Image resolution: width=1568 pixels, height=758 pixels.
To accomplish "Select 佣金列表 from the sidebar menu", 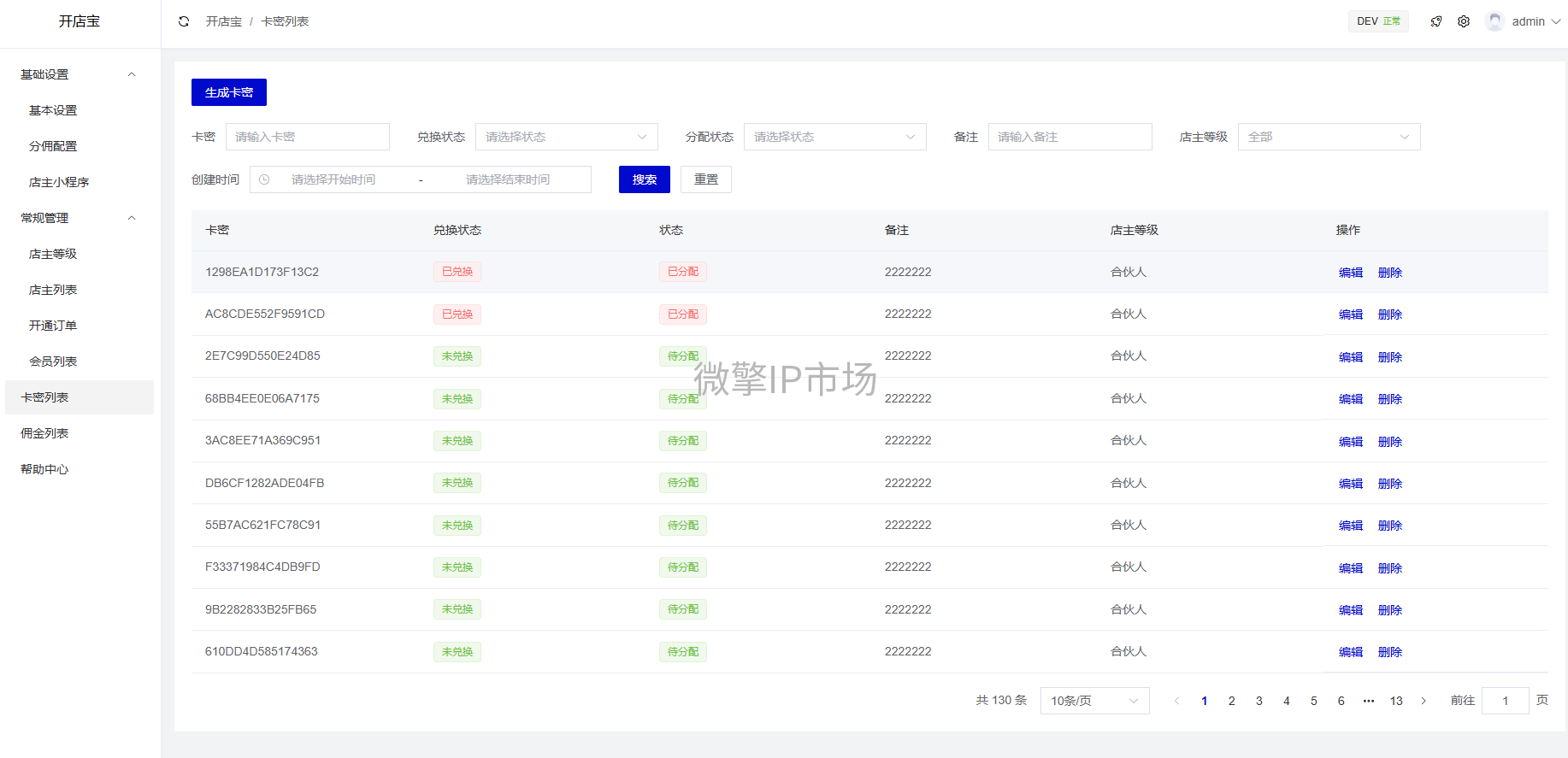I will (x=44, y=433).
